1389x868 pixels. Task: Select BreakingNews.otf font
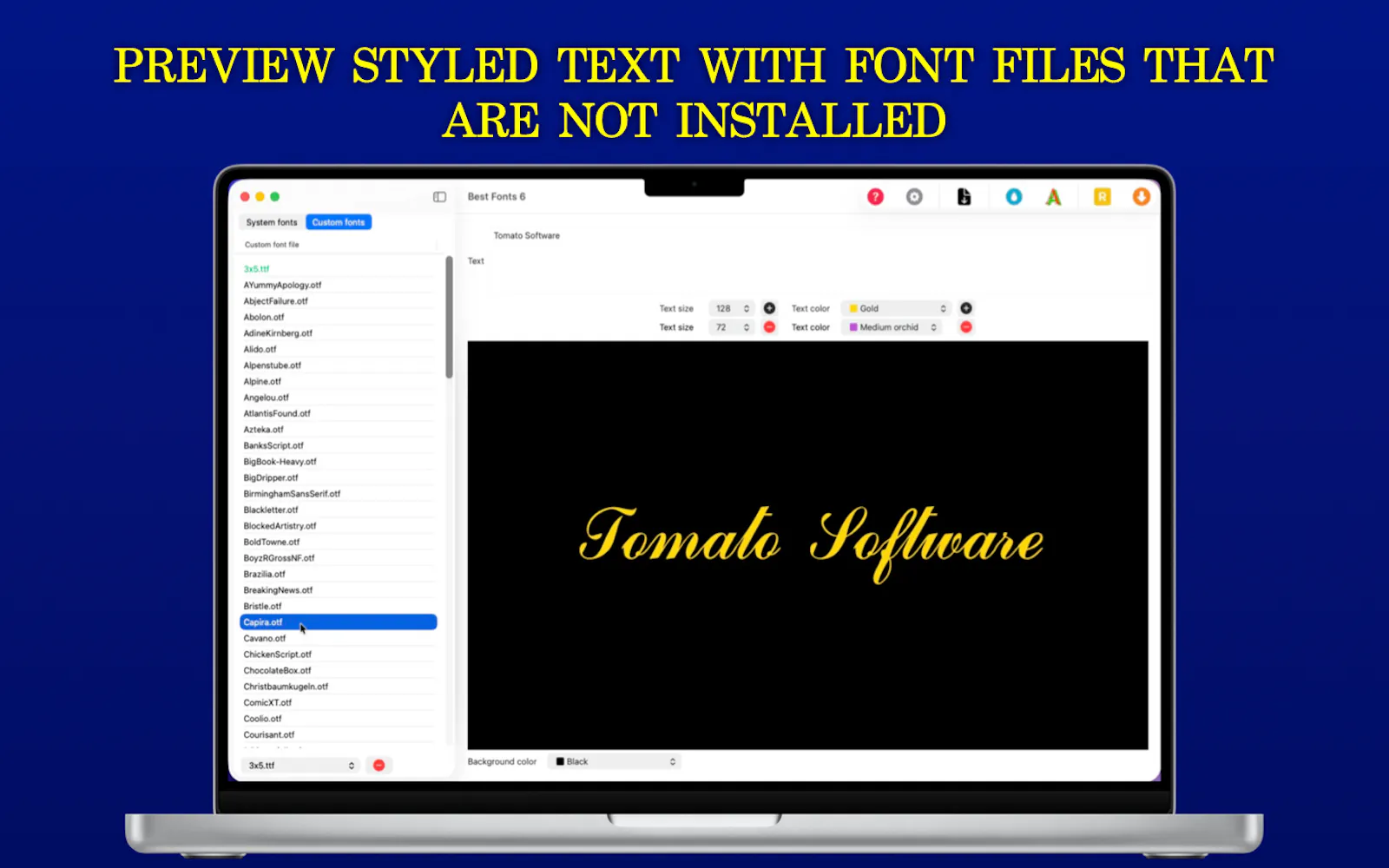[x=338, y=590]
